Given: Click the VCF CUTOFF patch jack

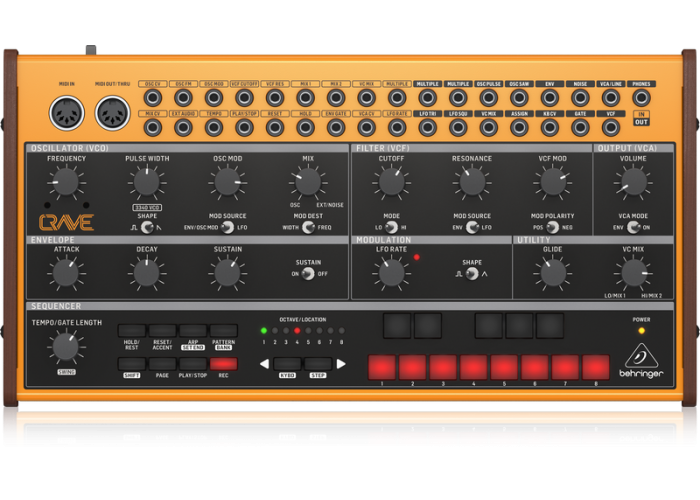Looking at the screenshot, I should tap(244, 97).
